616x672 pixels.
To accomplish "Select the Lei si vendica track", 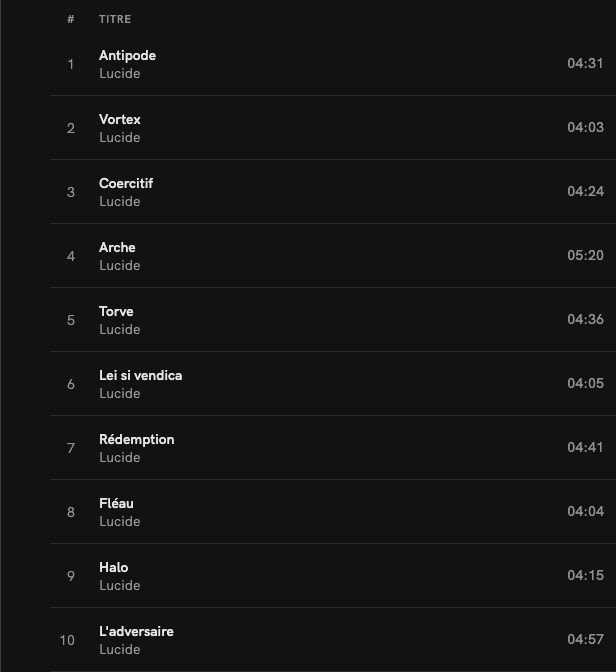I will [140, 375].
